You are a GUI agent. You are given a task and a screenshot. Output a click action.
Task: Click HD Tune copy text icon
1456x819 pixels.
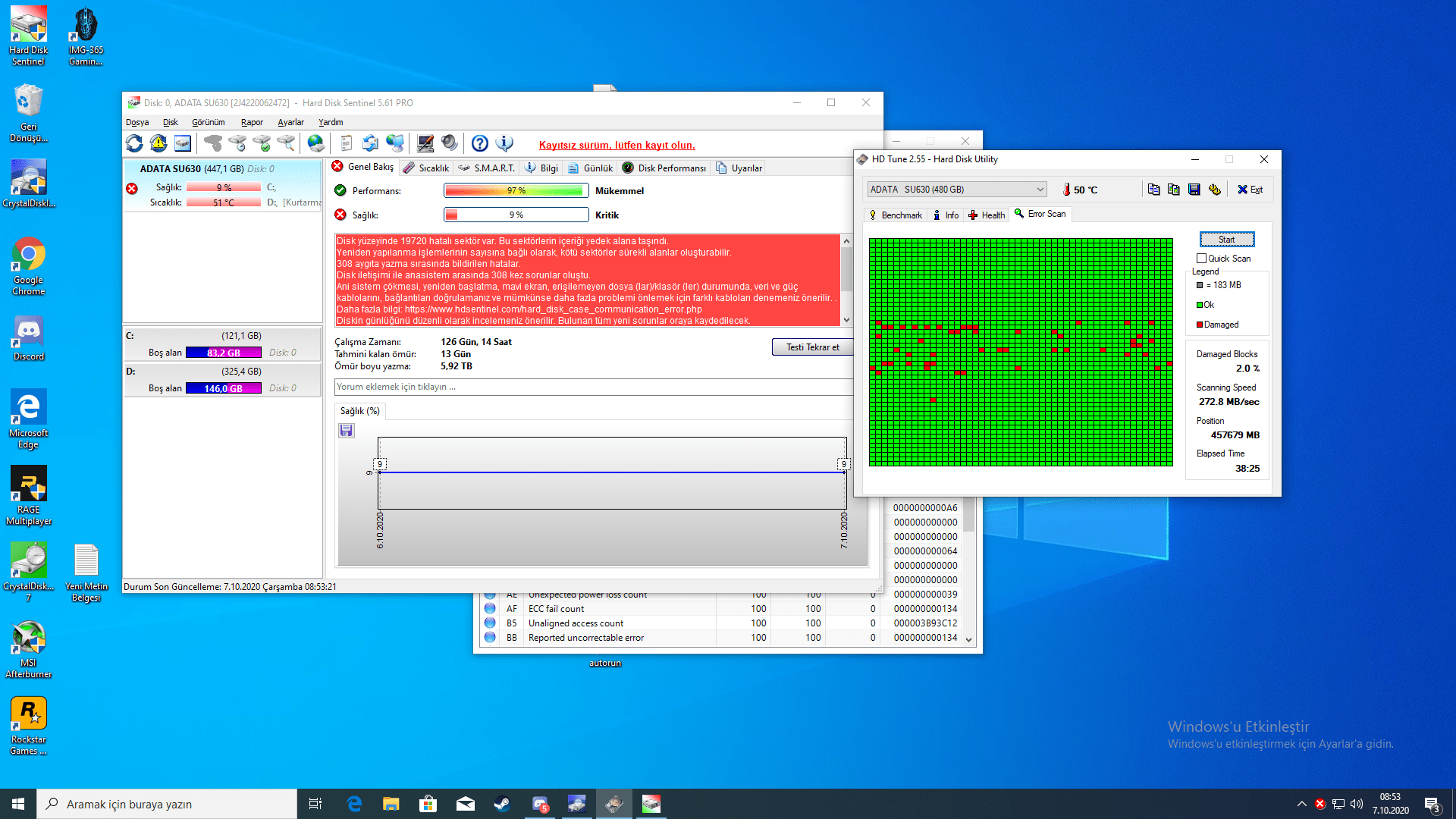[x=1153, y=190]
